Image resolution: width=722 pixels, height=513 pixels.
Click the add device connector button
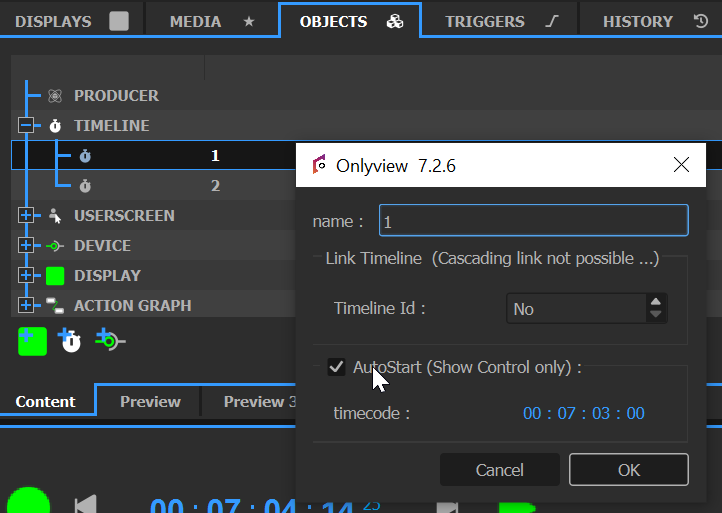click(110, 340)
